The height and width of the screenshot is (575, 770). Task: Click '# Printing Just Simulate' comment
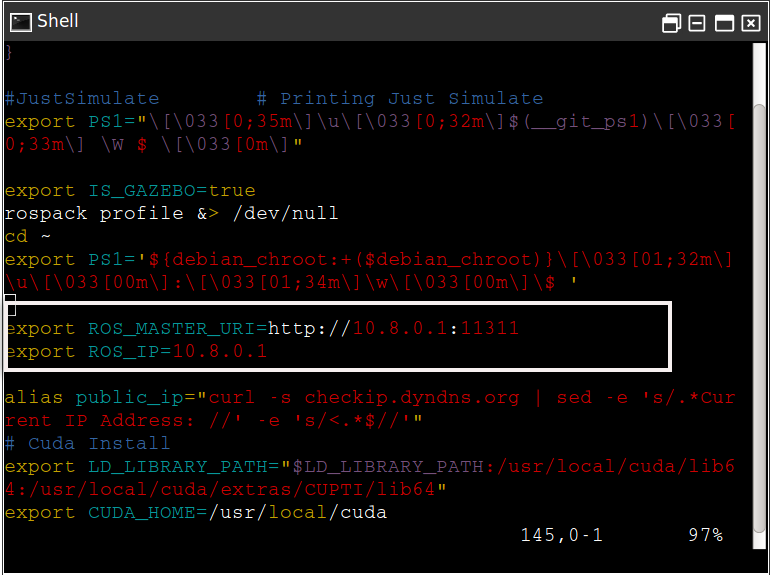pyautogui.click(x=400, y=99)
